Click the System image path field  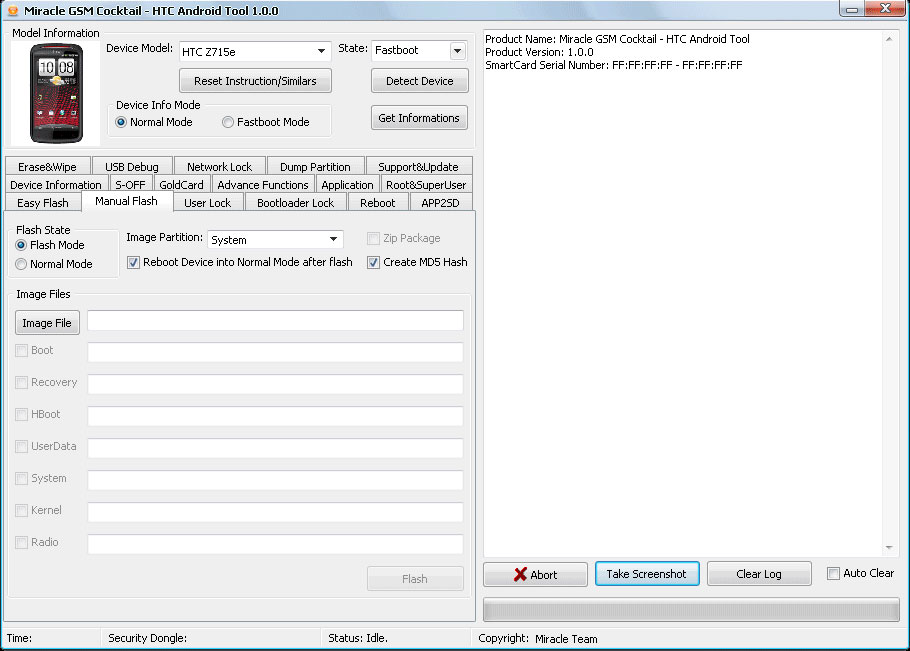[276, 480]
